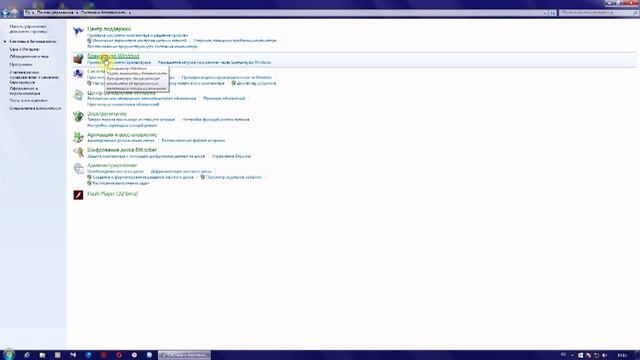This screenshot has width=640, height=360.
Task: Select Специальные возможности in the sidebar
Action: [x=35, y=108]
